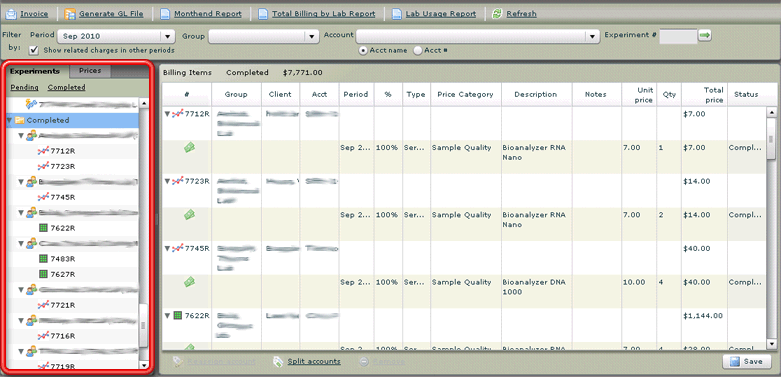
Task: Click the Monthend Report document icon
Action: click(165, 14)
